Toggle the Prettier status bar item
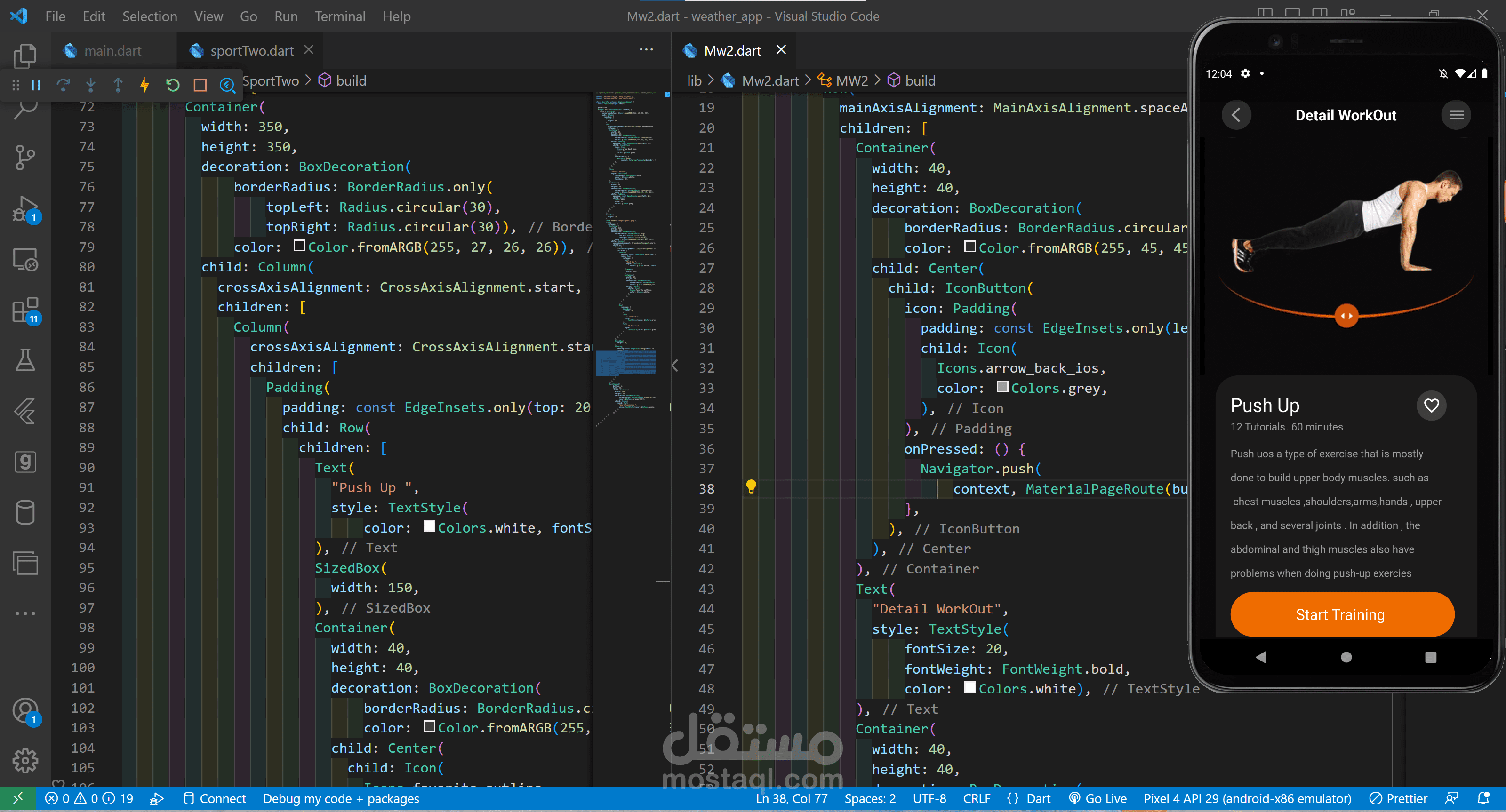1506x812 pixels. 1398,798
